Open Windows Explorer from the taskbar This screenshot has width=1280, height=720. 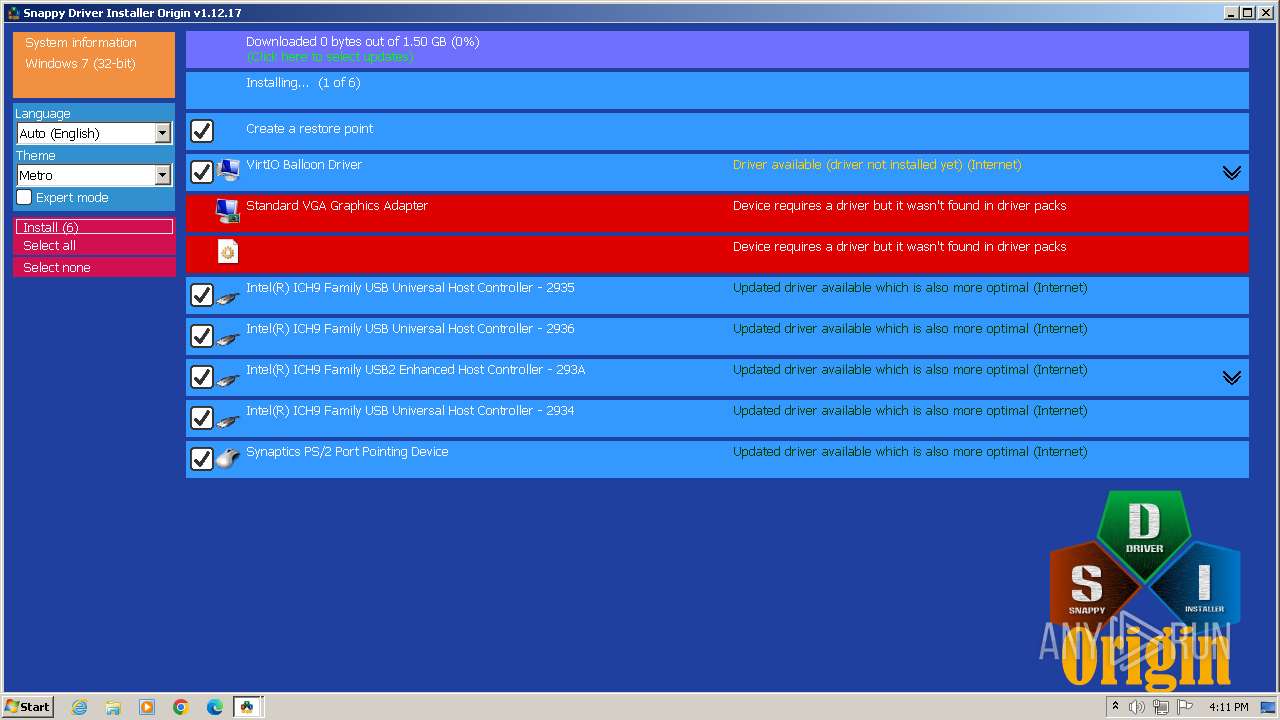[113, 707]
